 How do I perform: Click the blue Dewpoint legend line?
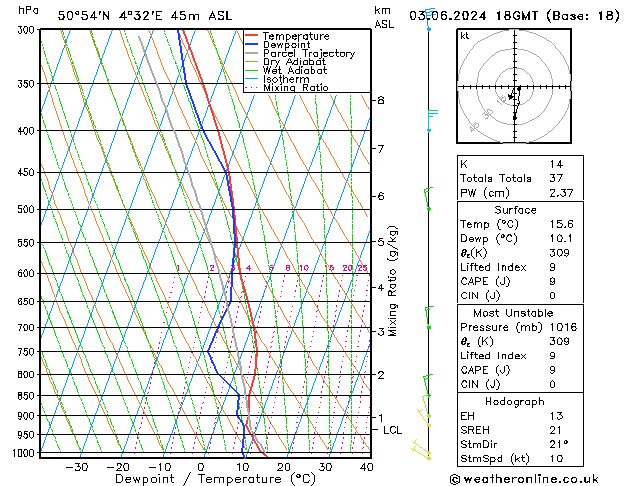point(252,45)
